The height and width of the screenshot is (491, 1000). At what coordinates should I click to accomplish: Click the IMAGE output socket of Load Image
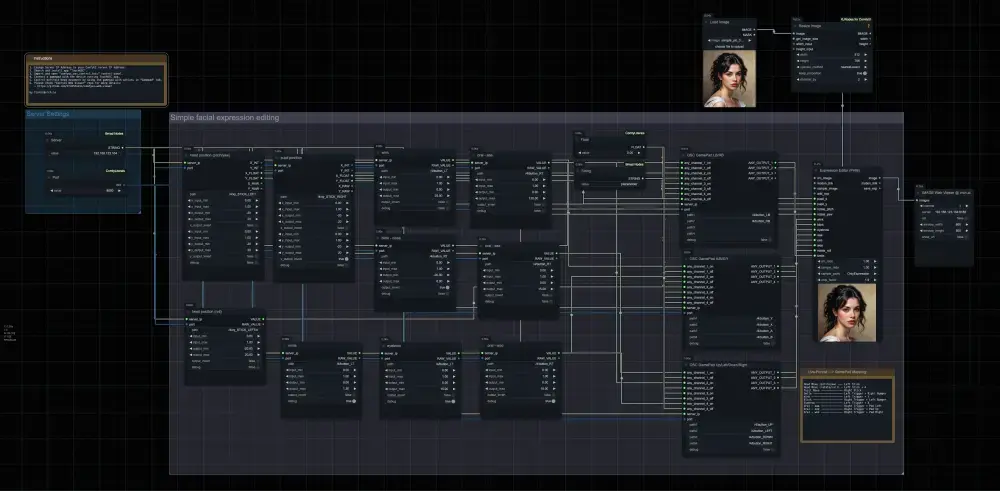(754, 29)
